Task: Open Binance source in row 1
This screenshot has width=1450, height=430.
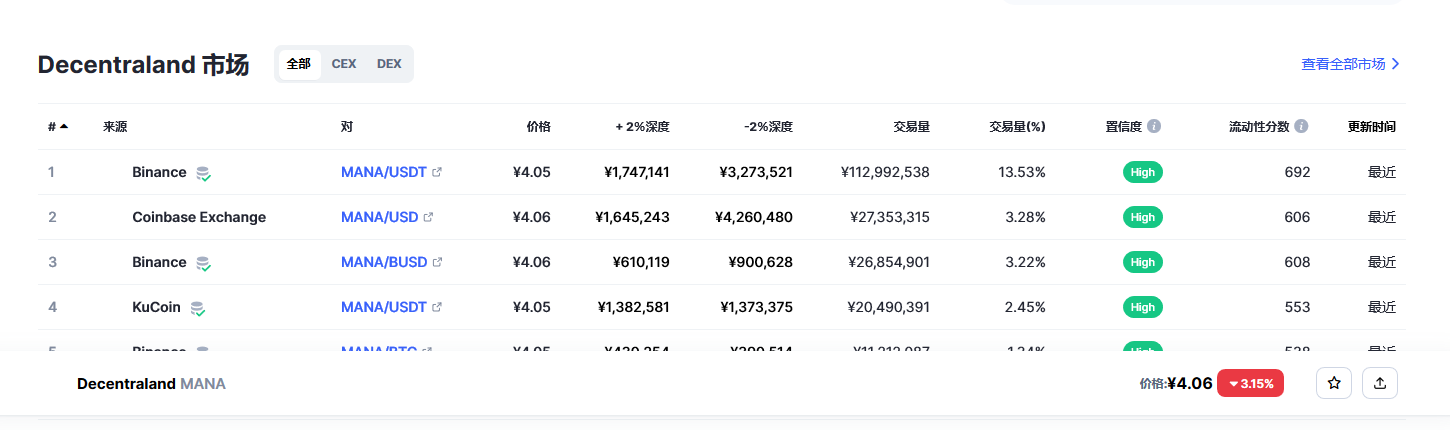Action: pyautogui.click(x=159, y=172)
